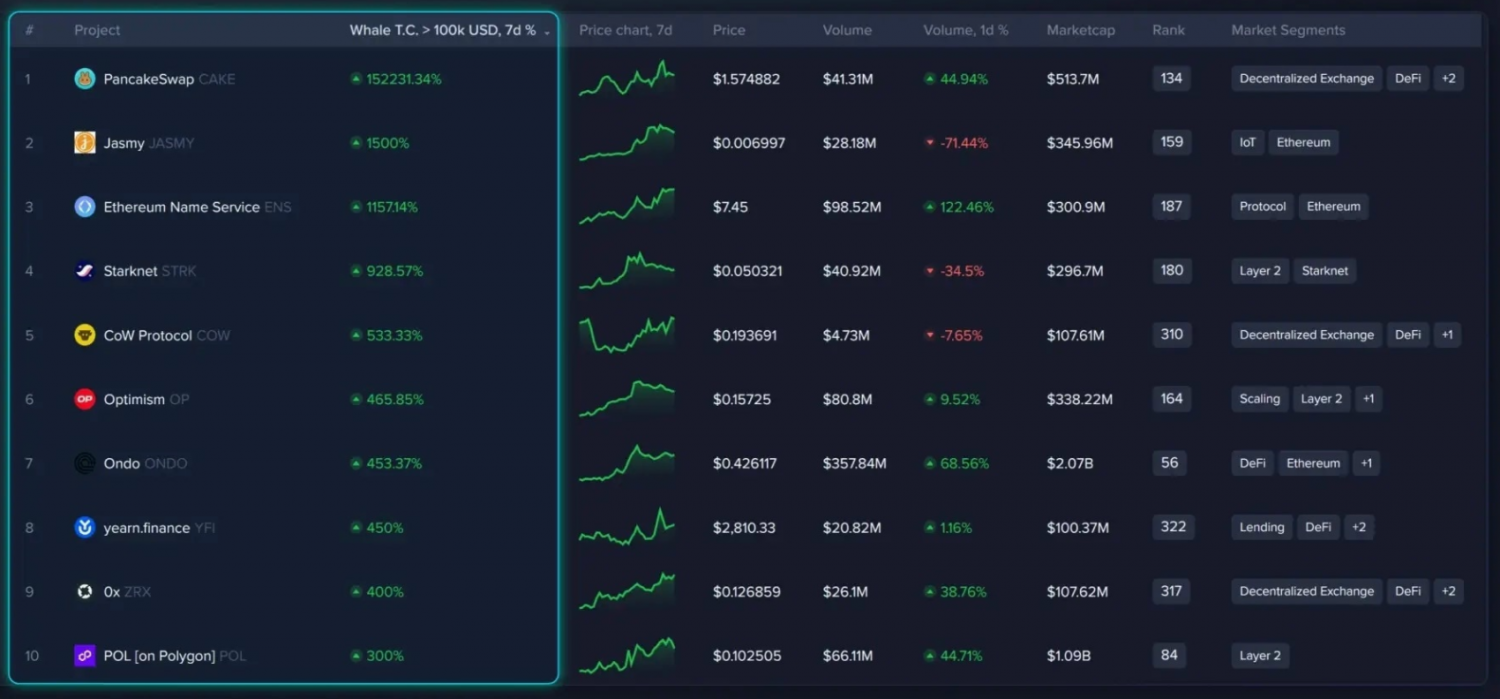This screenshot has width=1500, height=699.
Task: Click the yearn.finance logo
Action: (x=85, y=527)
